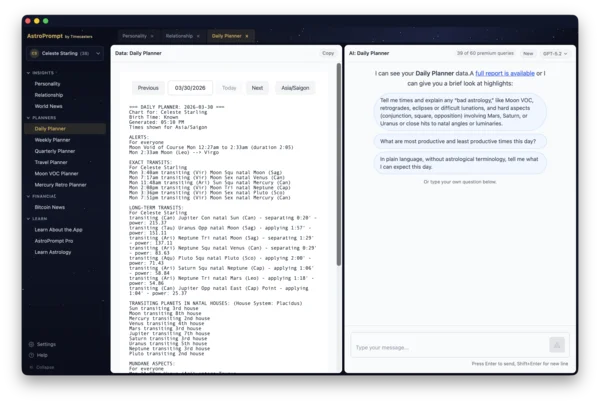Open Travel Planner in the sidebar

[51, 162]
